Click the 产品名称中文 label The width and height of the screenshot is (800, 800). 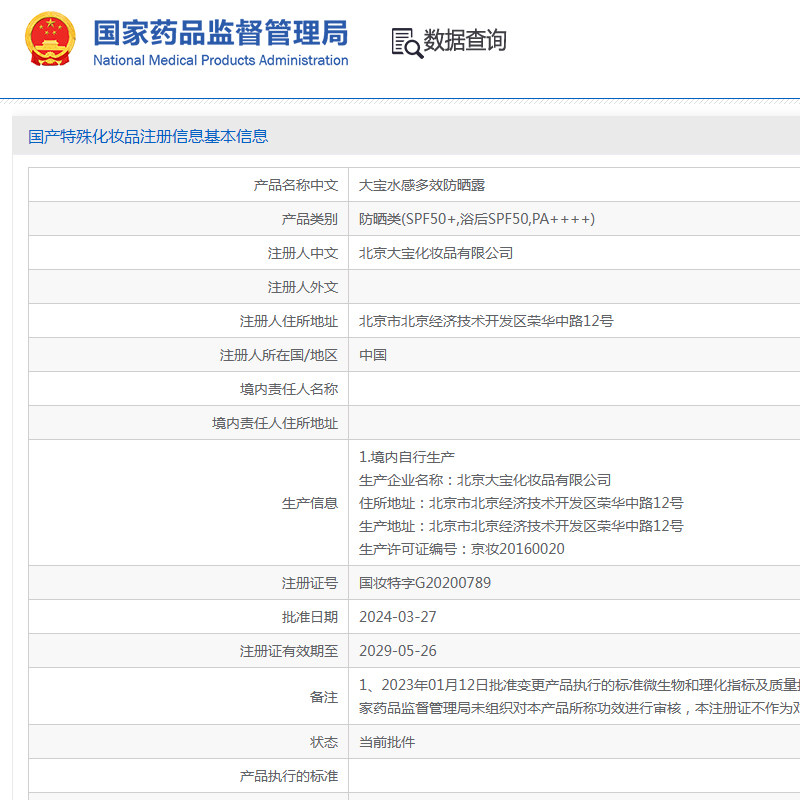[x=296, y=185]
